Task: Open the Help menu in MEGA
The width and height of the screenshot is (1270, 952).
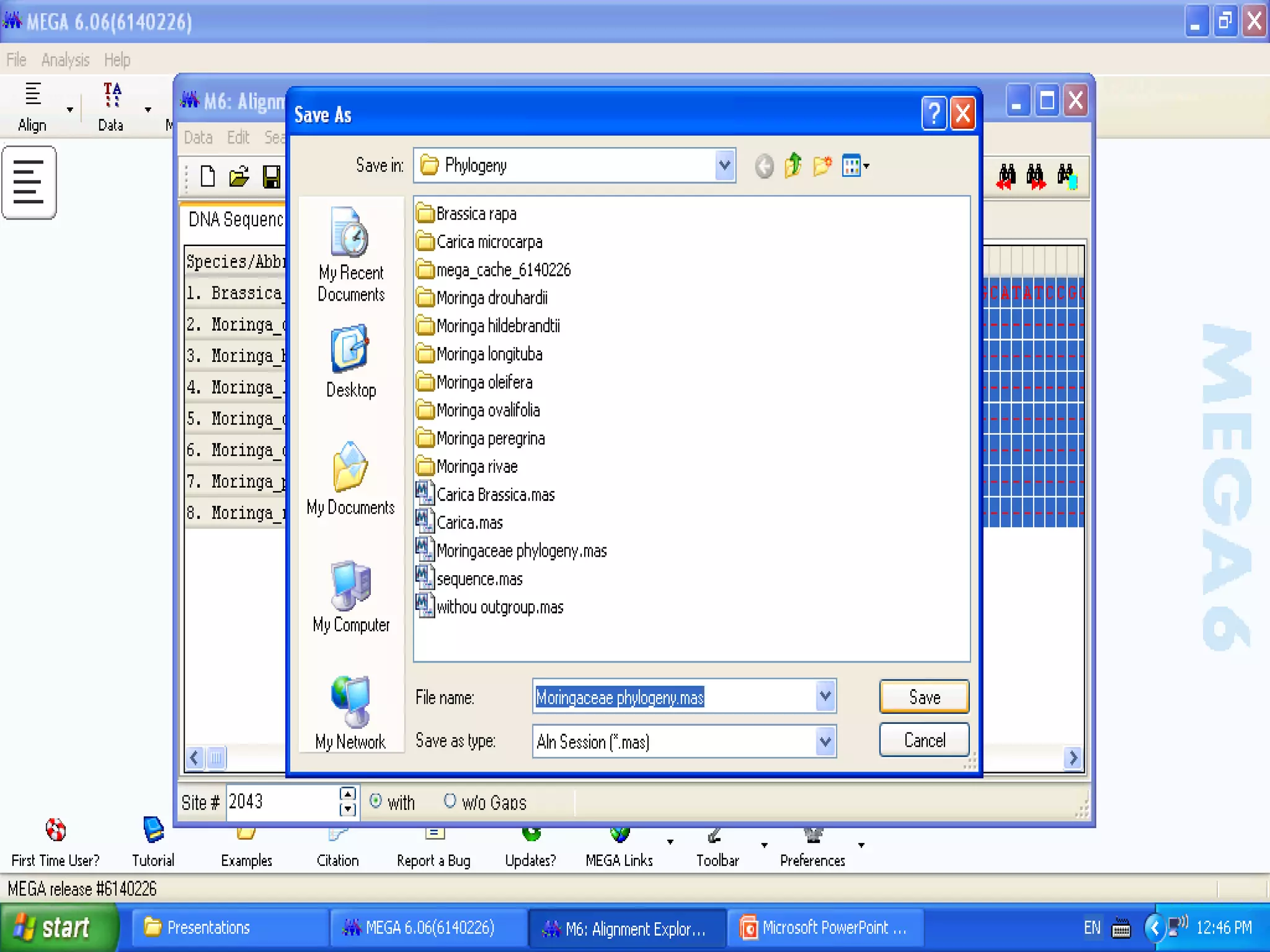Action: [x=117, y=60]
